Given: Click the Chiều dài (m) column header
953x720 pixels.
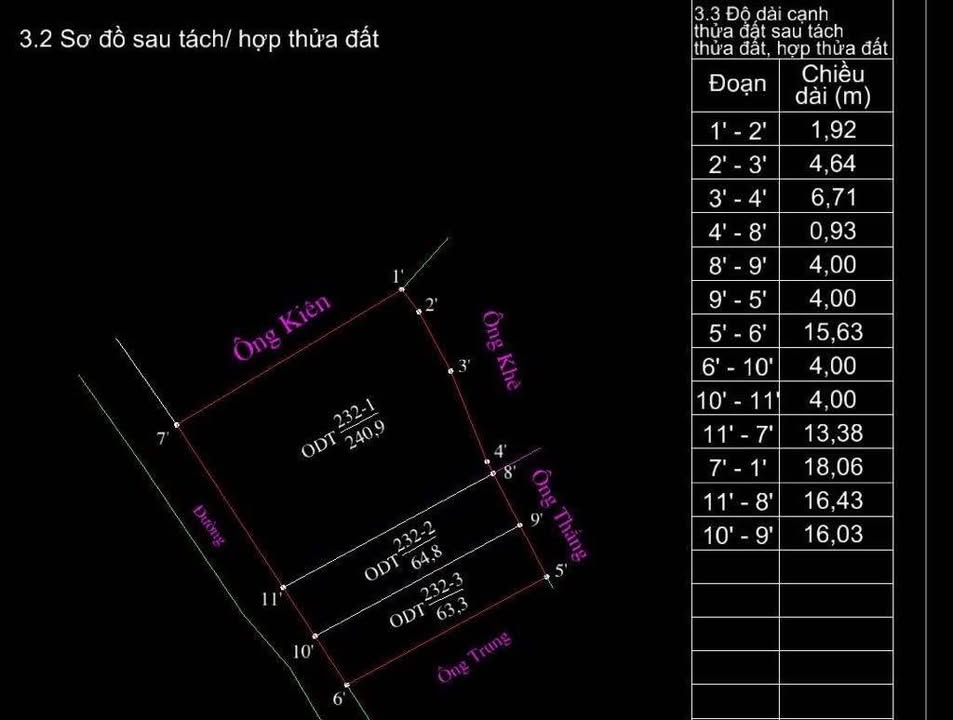Looking at the screenshot, I should pos(835,85).
